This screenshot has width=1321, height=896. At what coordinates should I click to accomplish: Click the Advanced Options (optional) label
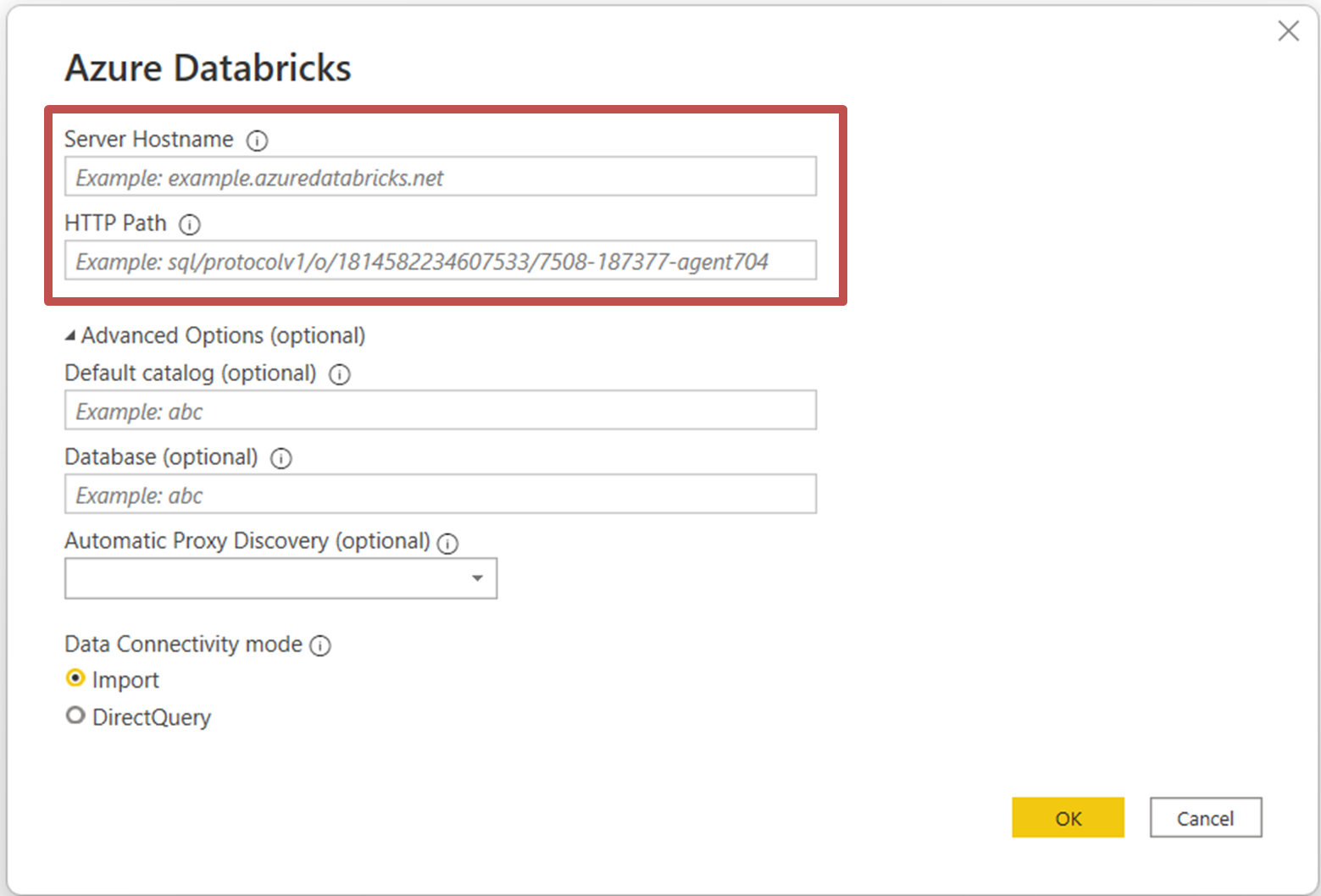(x=223, y=335)
